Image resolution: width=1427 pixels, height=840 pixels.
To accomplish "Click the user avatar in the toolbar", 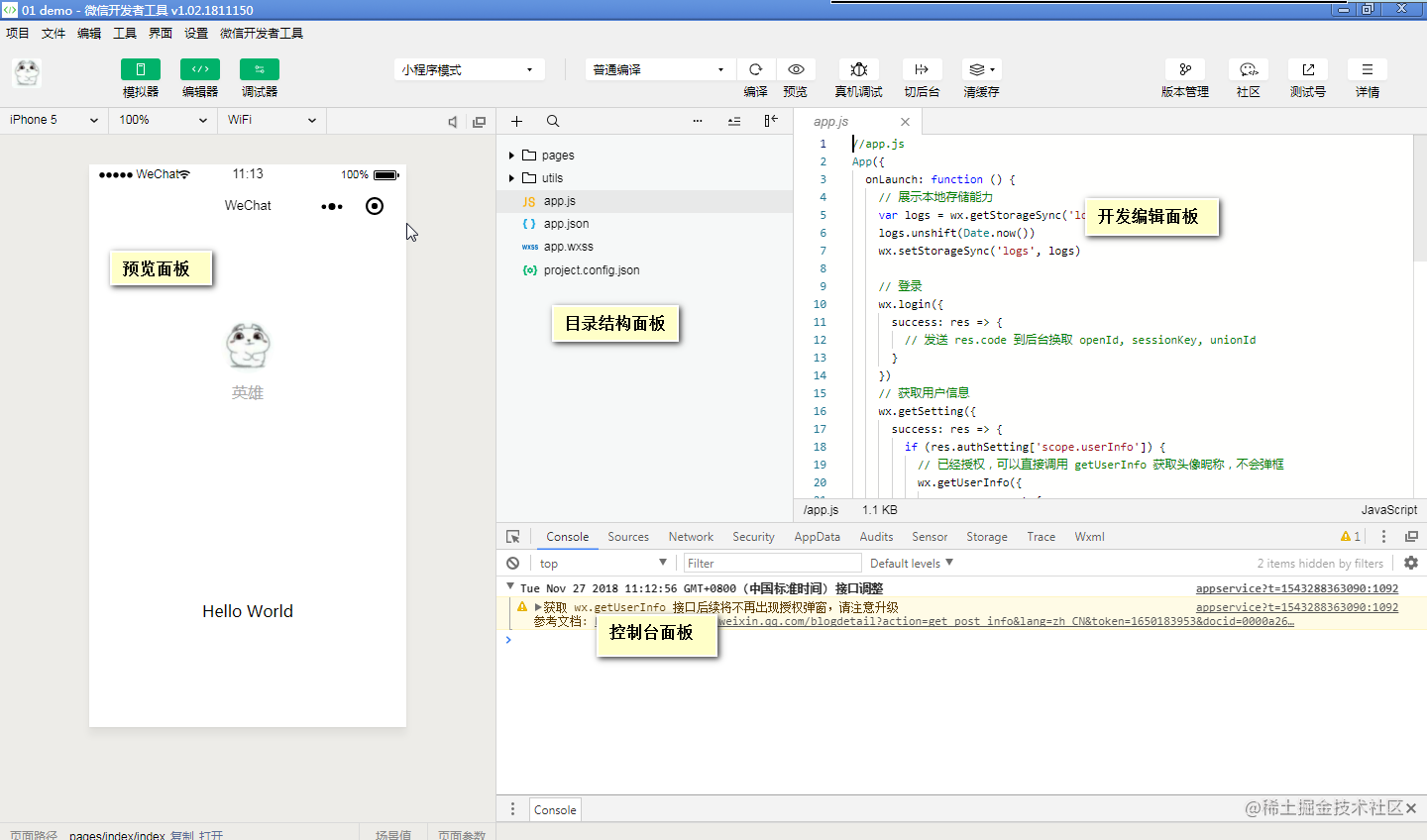I will tap(27, 72).
